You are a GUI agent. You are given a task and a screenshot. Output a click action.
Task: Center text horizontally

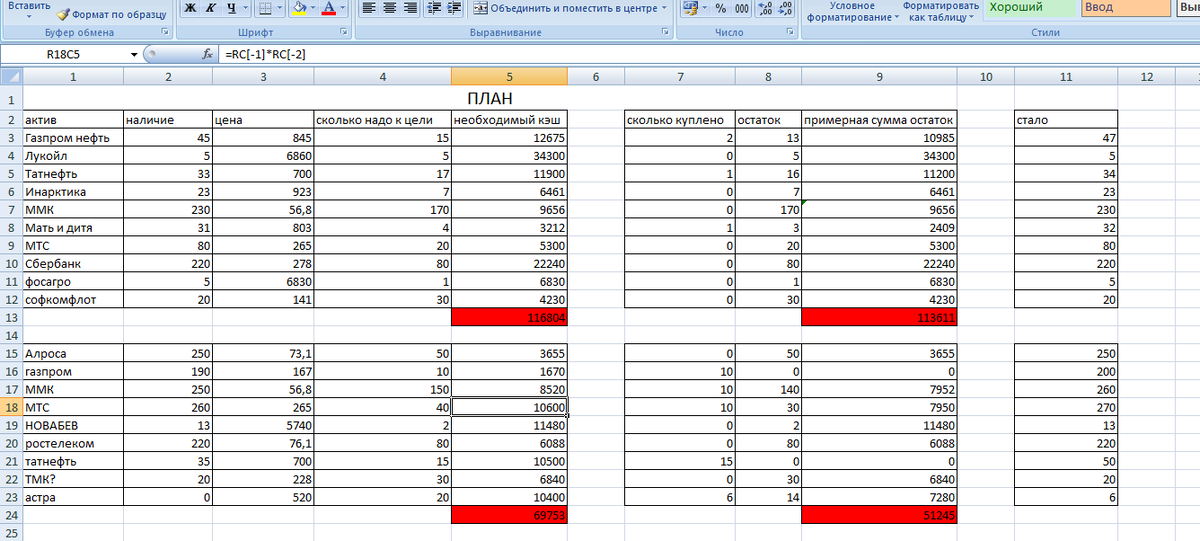point(389,8)
